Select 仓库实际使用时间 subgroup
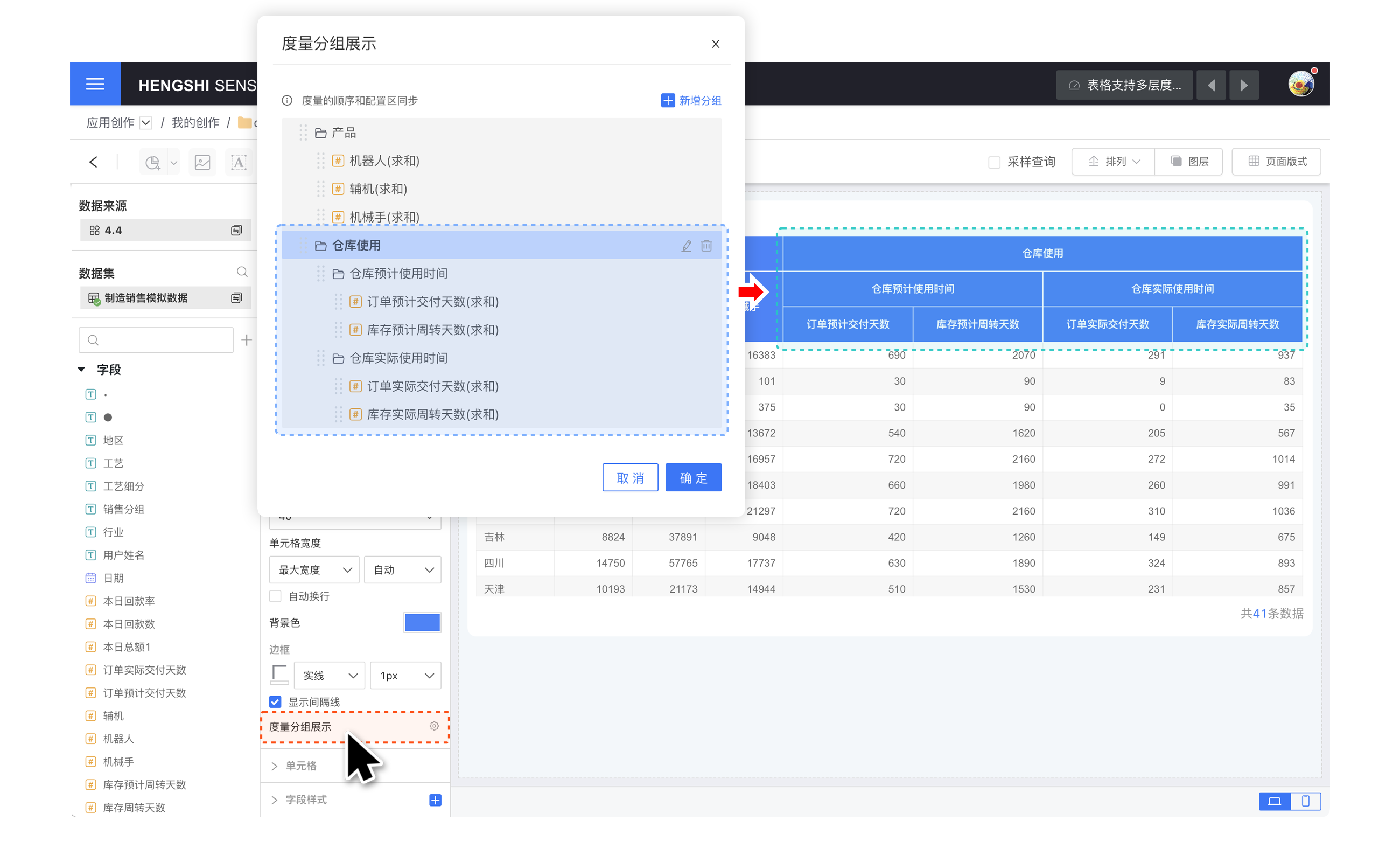Image resolution: width=1400 pixels, height=862 pixels. pyautogui.click(x=501, y=358)
